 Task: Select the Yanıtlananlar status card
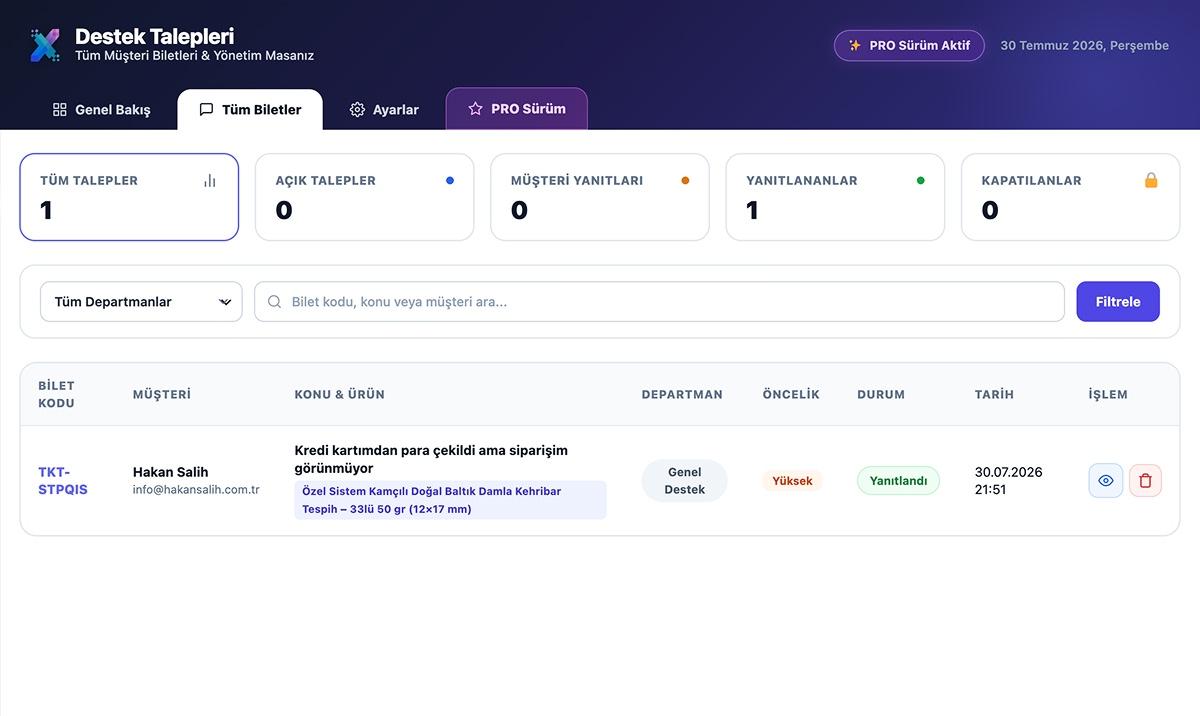835,197
